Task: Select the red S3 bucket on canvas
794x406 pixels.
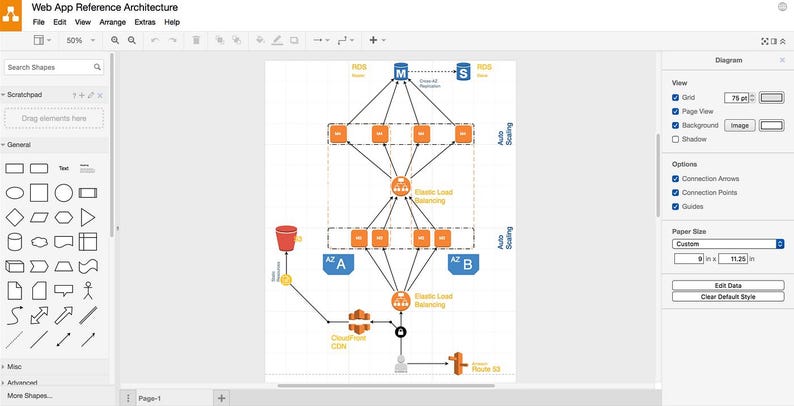Action: tap(286, 238)
